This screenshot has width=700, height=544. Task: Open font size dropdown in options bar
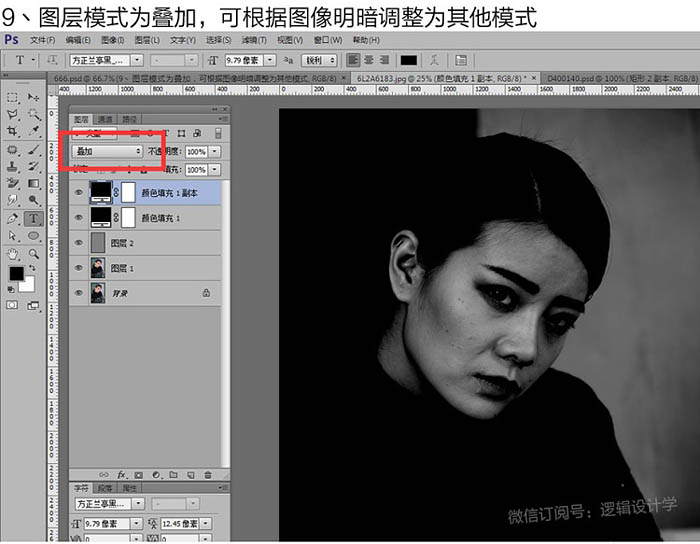270,60
